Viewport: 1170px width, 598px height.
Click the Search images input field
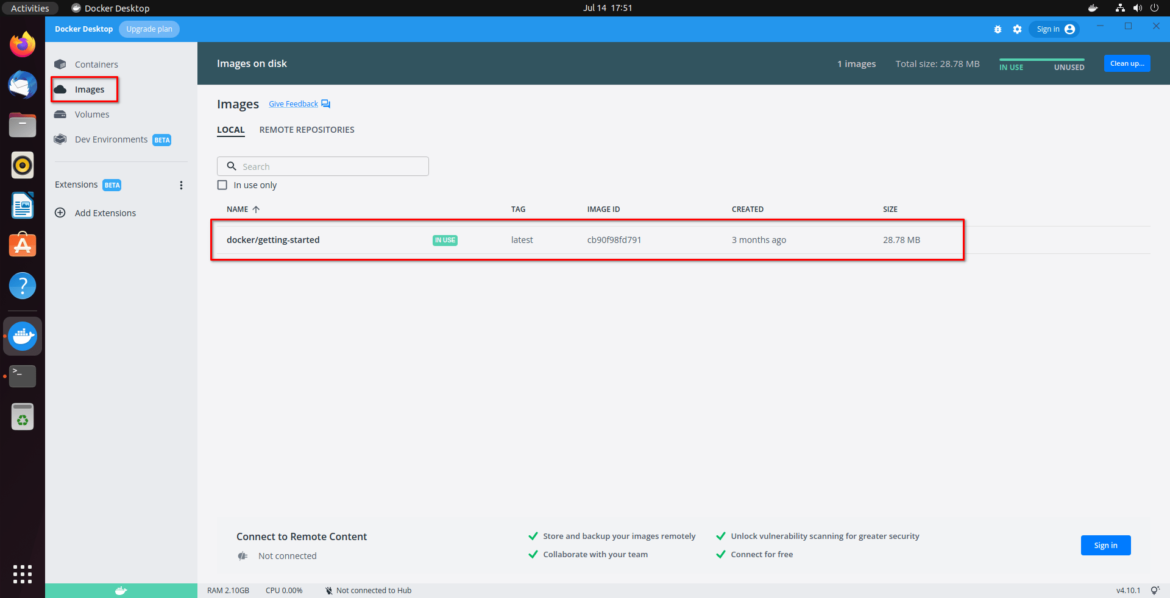click(x=322, y=165)
